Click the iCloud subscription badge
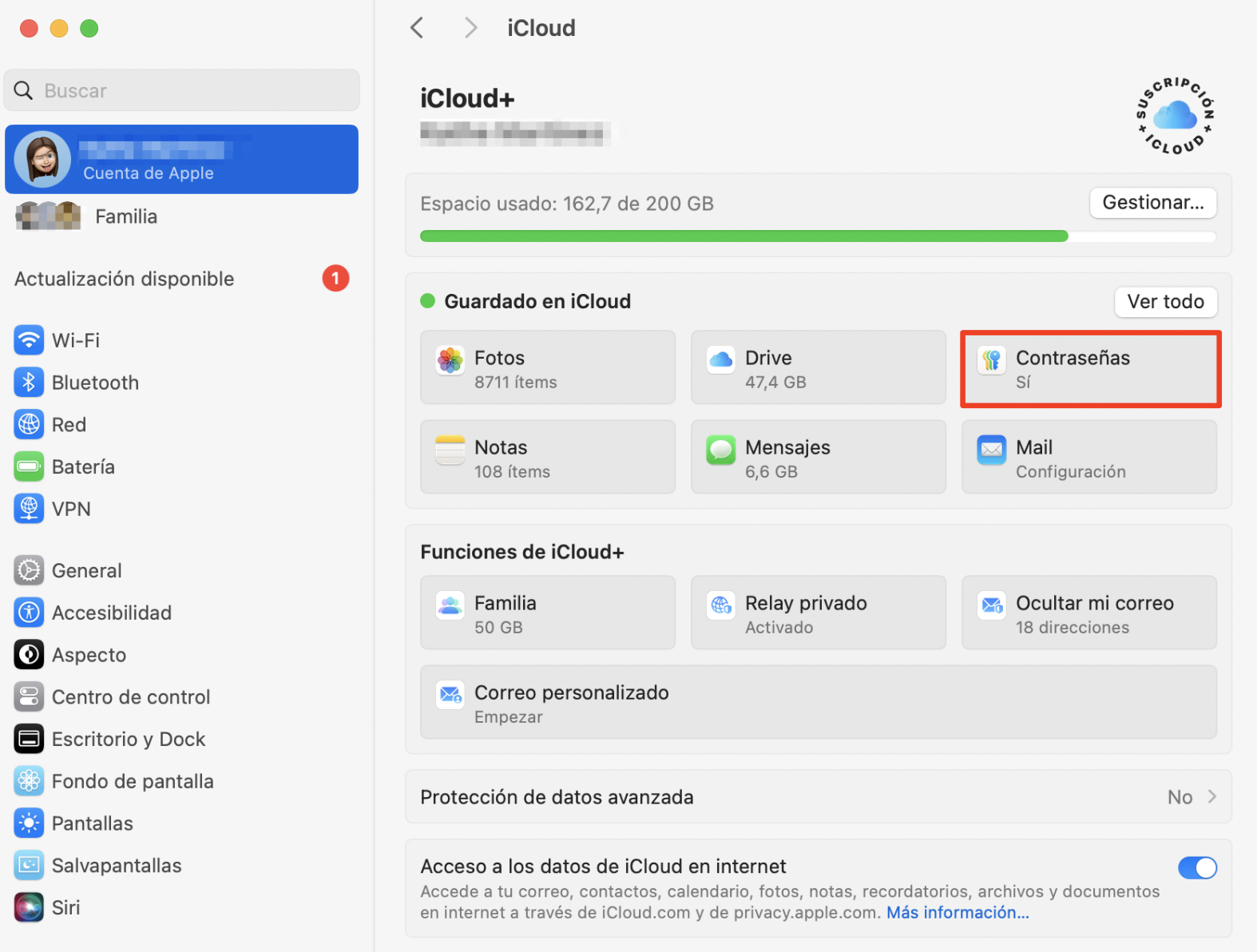This screenshot has height=952, width=1257. click(1176, 115)
